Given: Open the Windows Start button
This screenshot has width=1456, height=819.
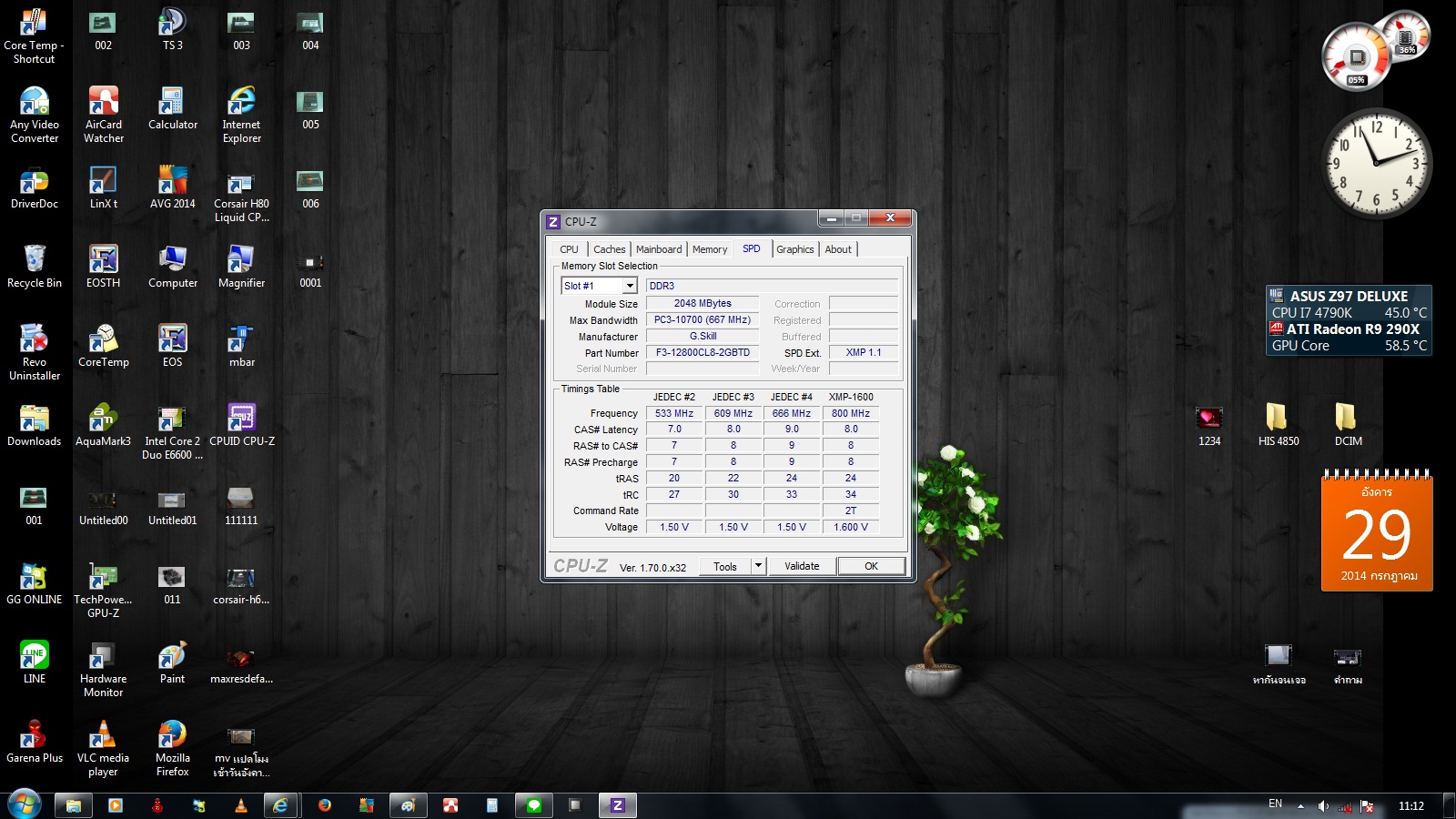Looking at the screenshot, I should (24, 804).
